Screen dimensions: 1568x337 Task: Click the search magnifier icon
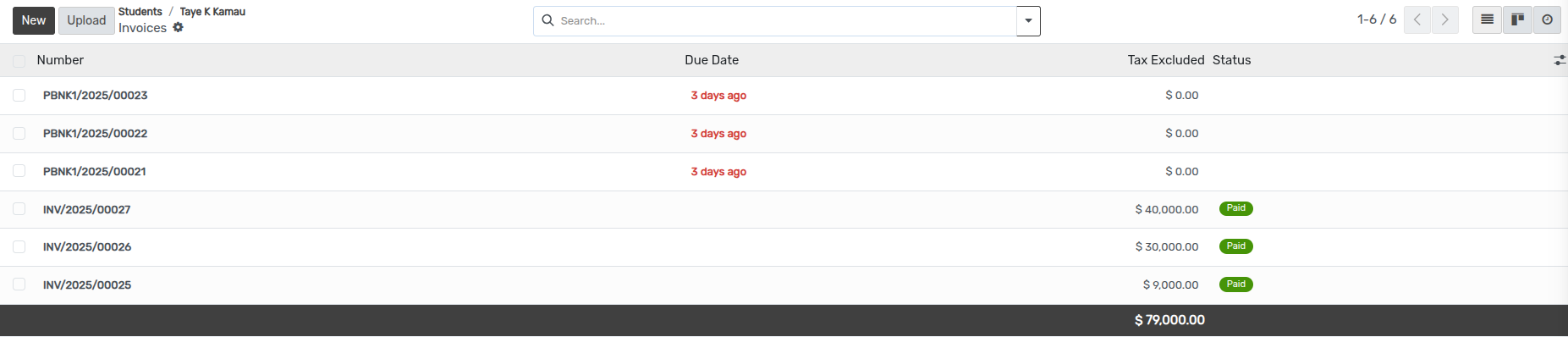tap(547, 20)
